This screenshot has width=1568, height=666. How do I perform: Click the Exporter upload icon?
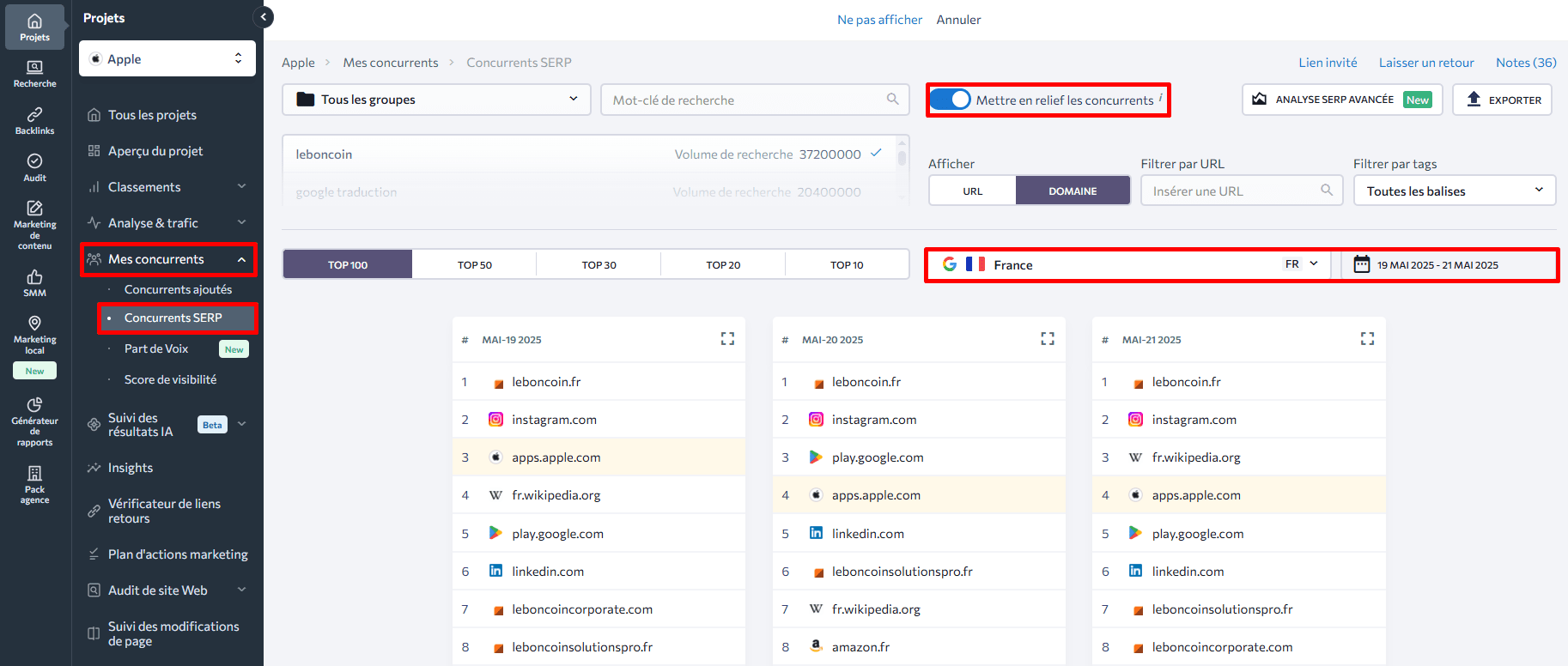click(x=1474, y=99)
